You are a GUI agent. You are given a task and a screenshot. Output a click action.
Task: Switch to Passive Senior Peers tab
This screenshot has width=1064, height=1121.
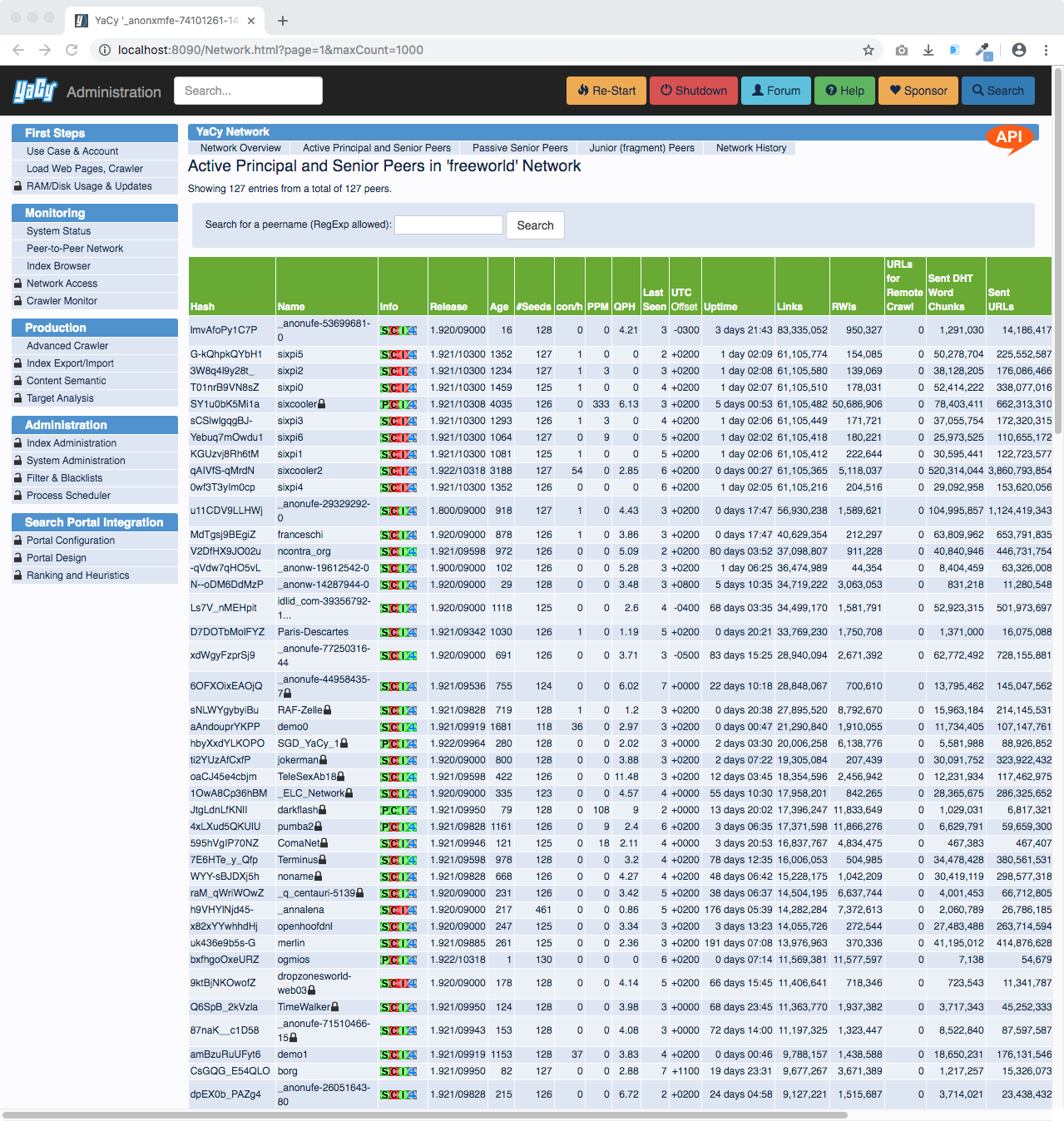pos(520,148)
